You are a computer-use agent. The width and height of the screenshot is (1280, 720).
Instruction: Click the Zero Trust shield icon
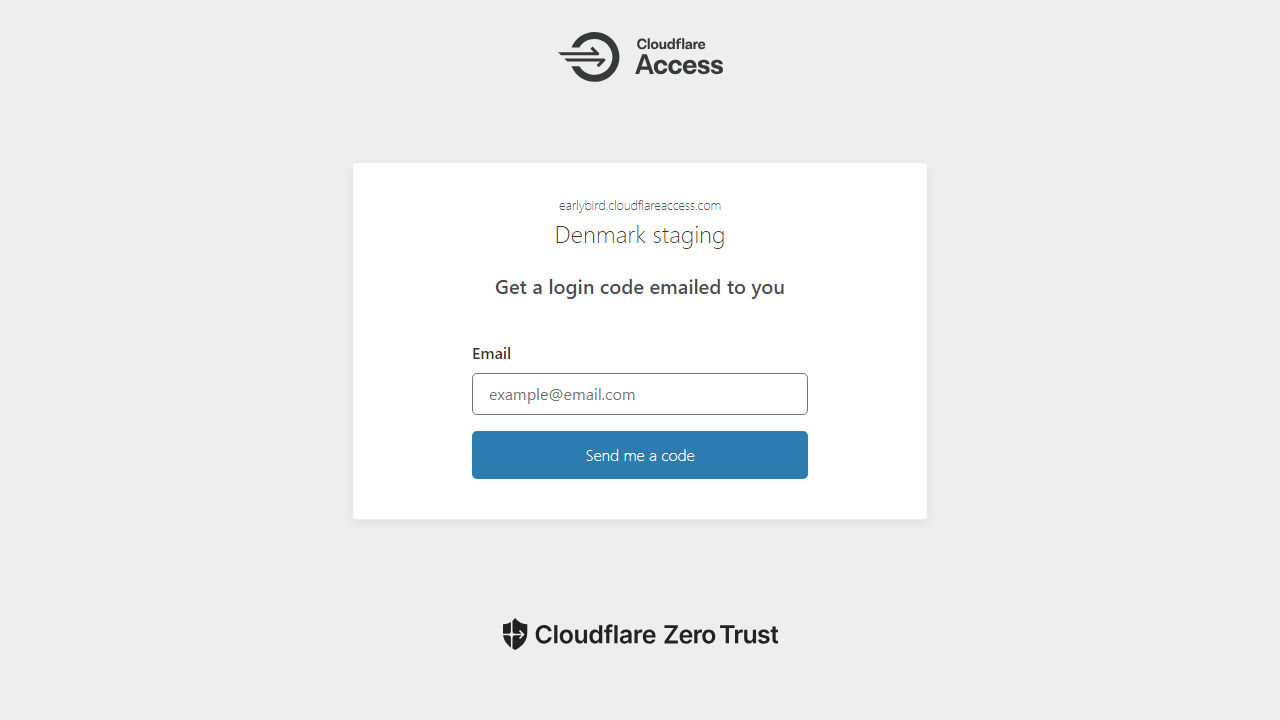click(x=514, y=634)
